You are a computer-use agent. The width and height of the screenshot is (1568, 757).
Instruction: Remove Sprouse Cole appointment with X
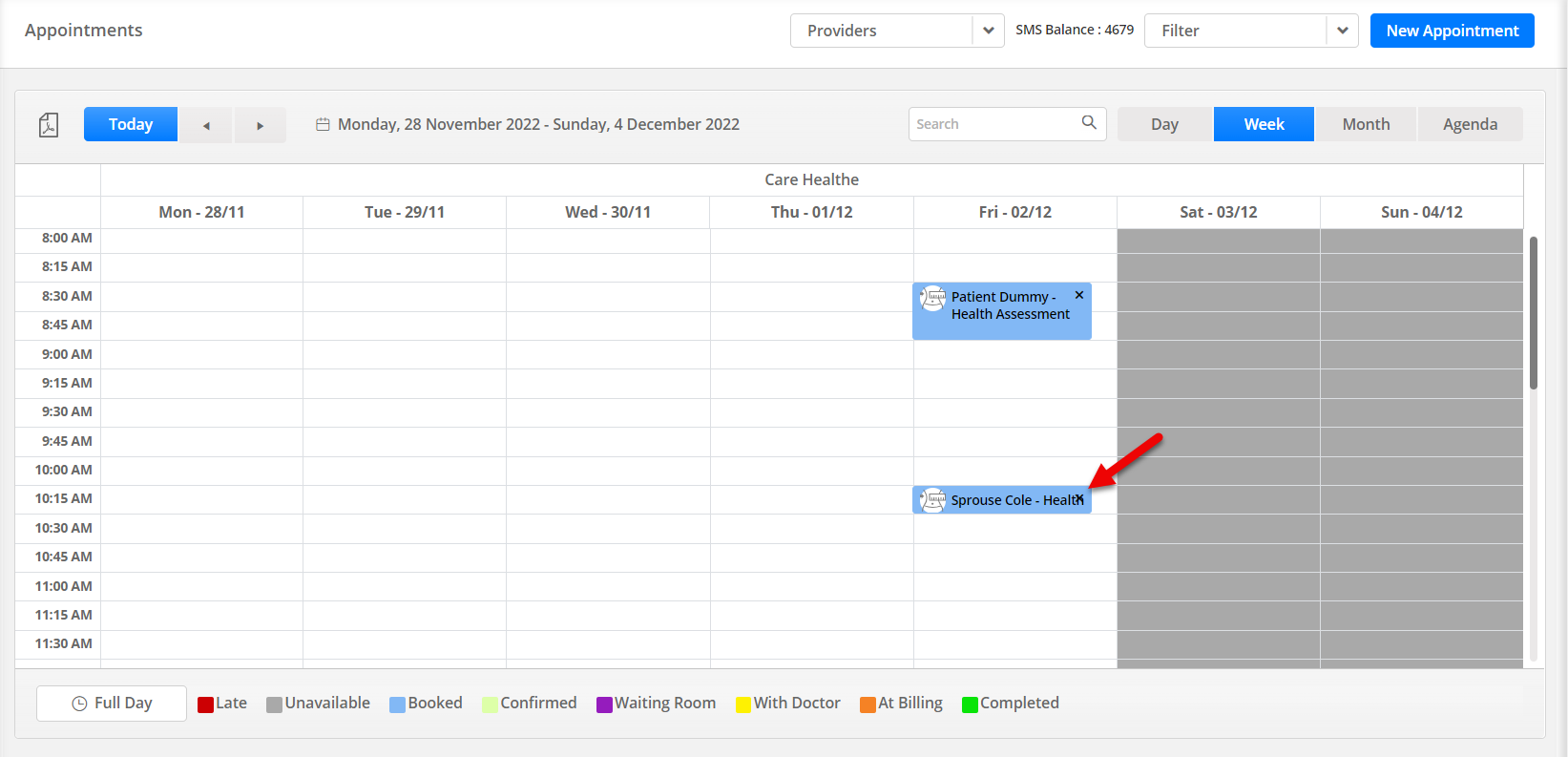(1079, 499)
